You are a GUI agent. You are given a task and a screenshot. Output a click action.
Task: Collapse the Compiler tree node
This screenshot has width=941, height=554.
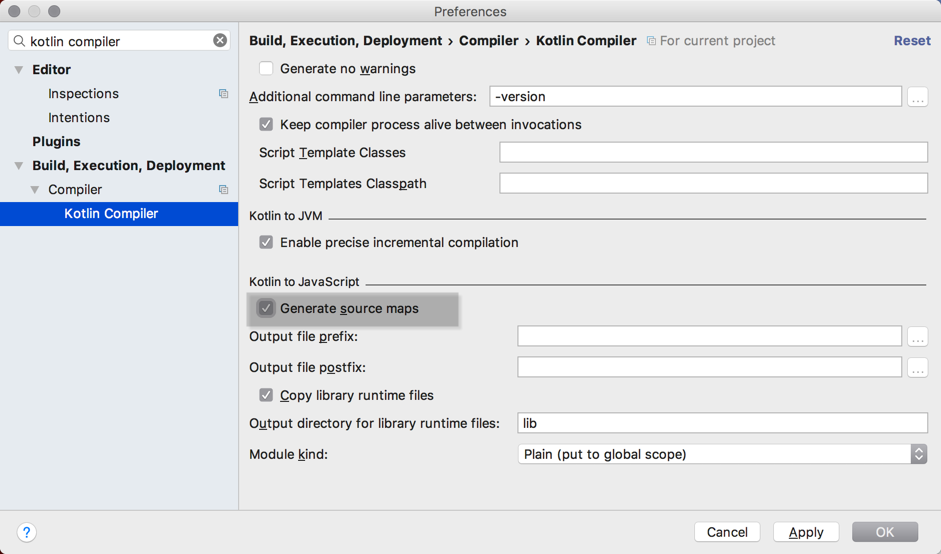click(x=35, y=190)
